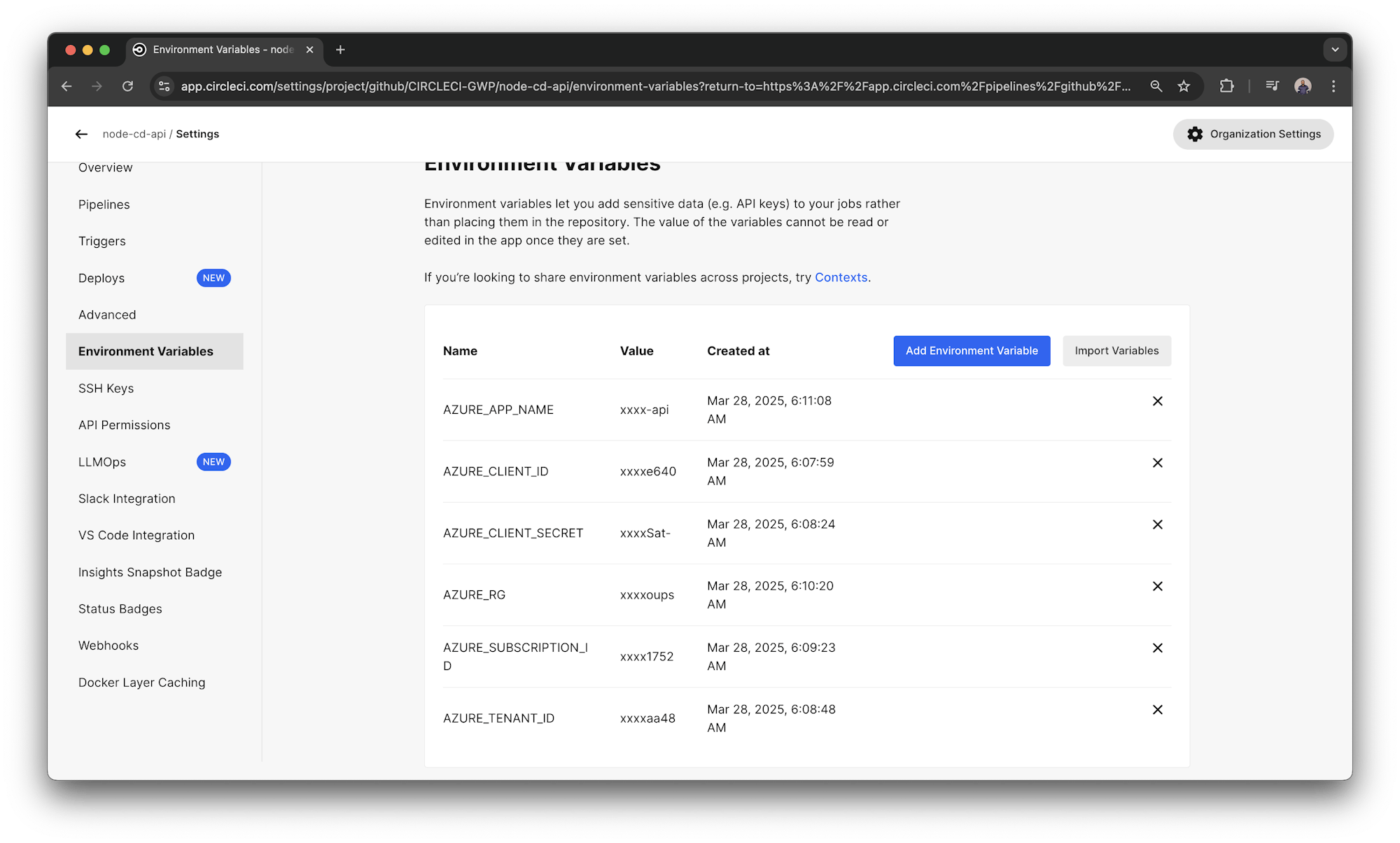
Task: Open the Contexts link
Action: (841, 277)
